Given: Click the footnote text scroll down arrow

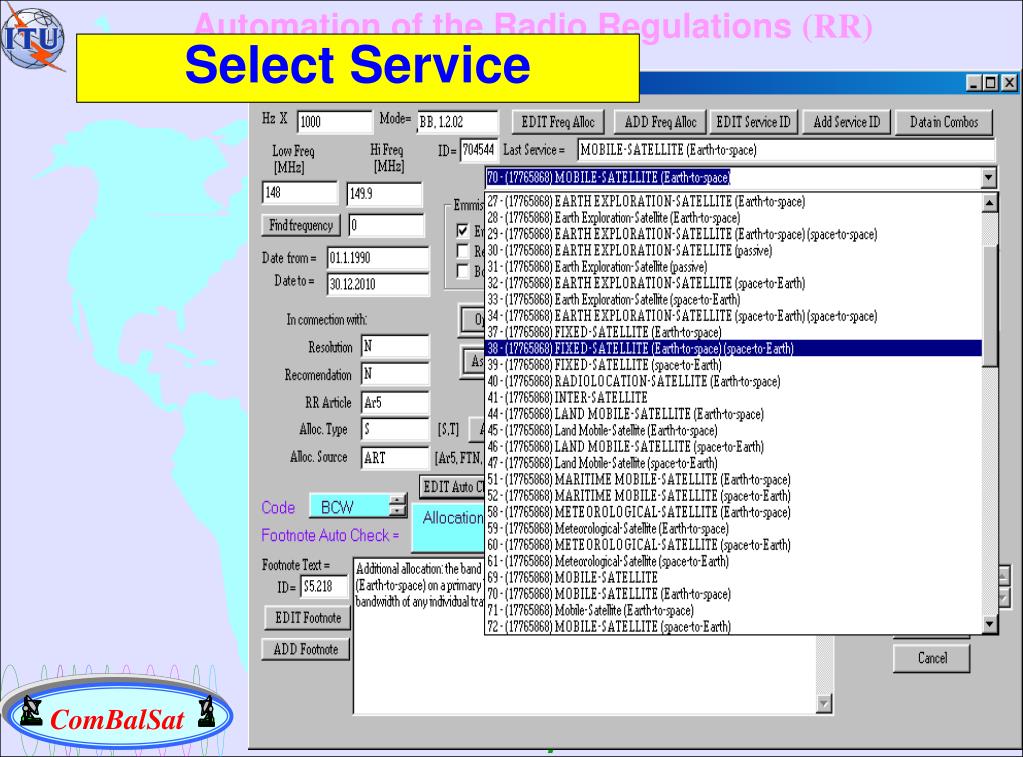Looking at the screenshot, I should (824, 703).
